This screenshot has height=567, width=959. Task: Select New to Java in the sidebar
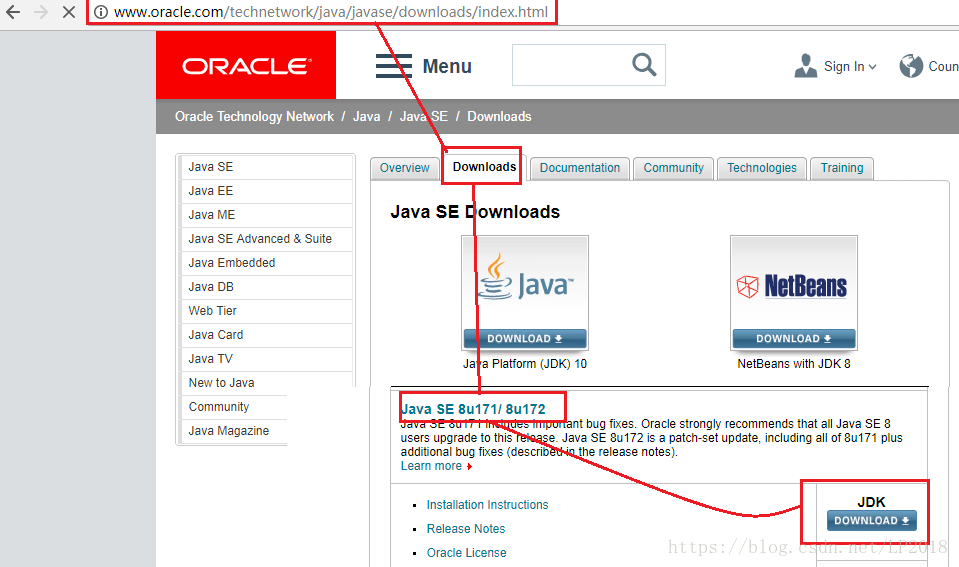pyautogui.click(x=266, y=383)
